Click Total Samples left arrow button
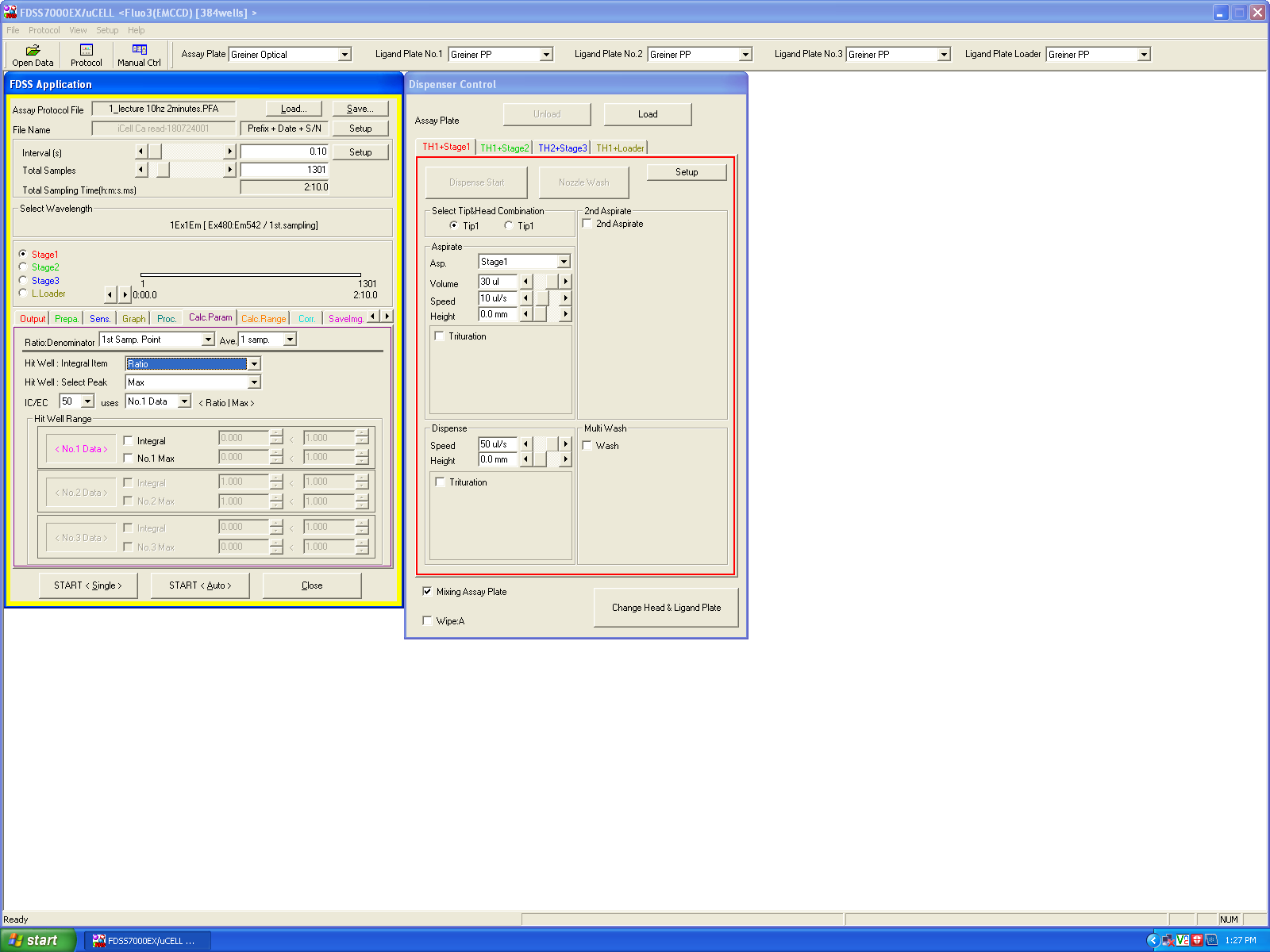 pyautogui.click(x=141, y=170)
